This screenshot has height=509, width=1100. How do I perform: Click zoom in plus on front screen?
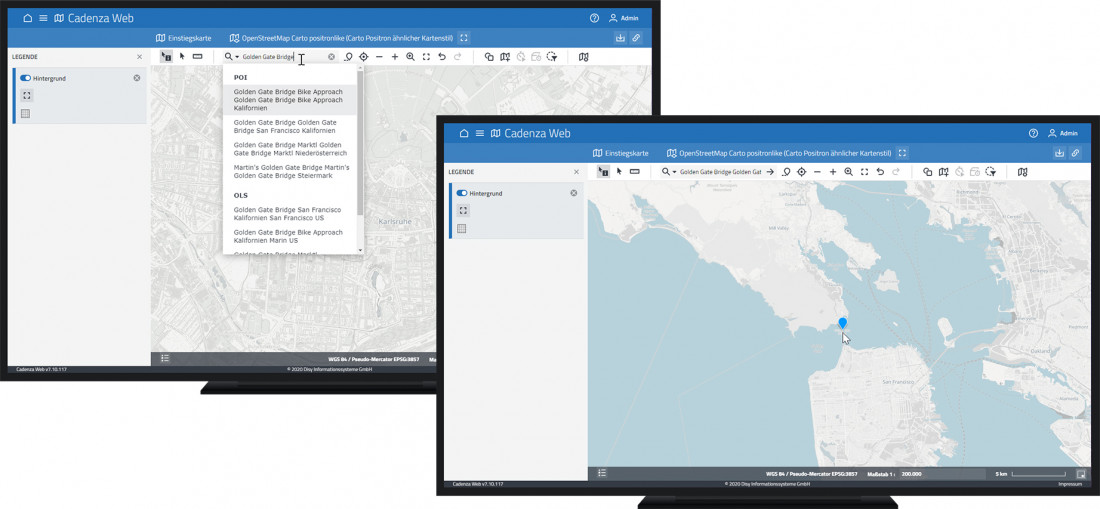(833, 172)
